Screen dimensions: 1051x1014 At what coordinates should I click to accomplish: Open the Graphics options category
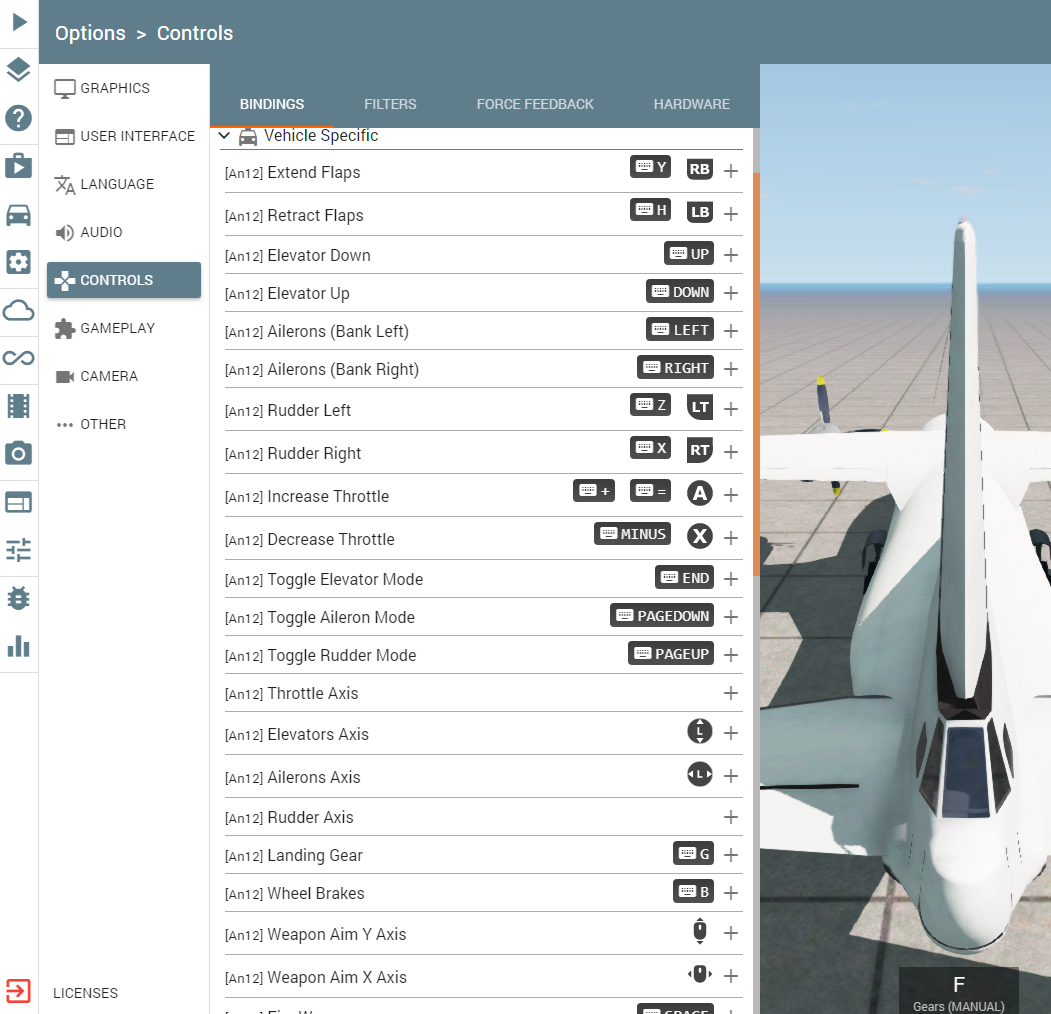(x=123, y=88)
